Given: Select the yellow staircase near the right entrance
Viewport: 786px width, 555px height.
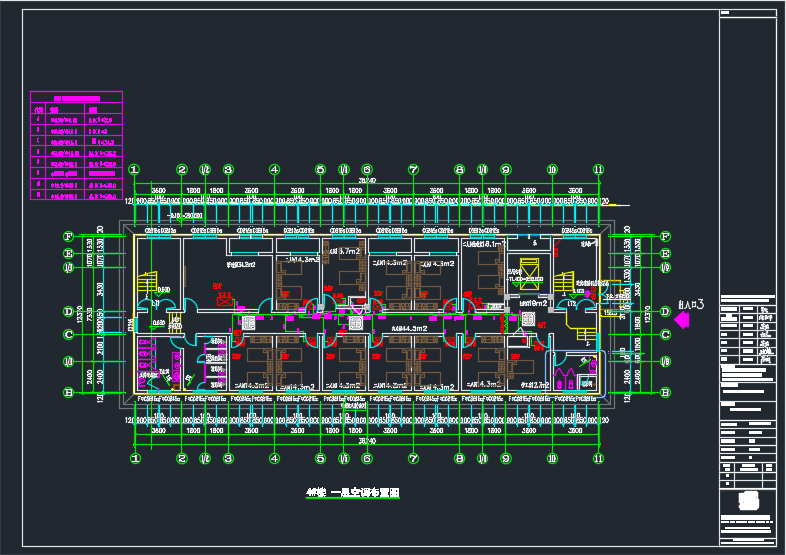Looking at the screenshot, I should pos(565,283).
